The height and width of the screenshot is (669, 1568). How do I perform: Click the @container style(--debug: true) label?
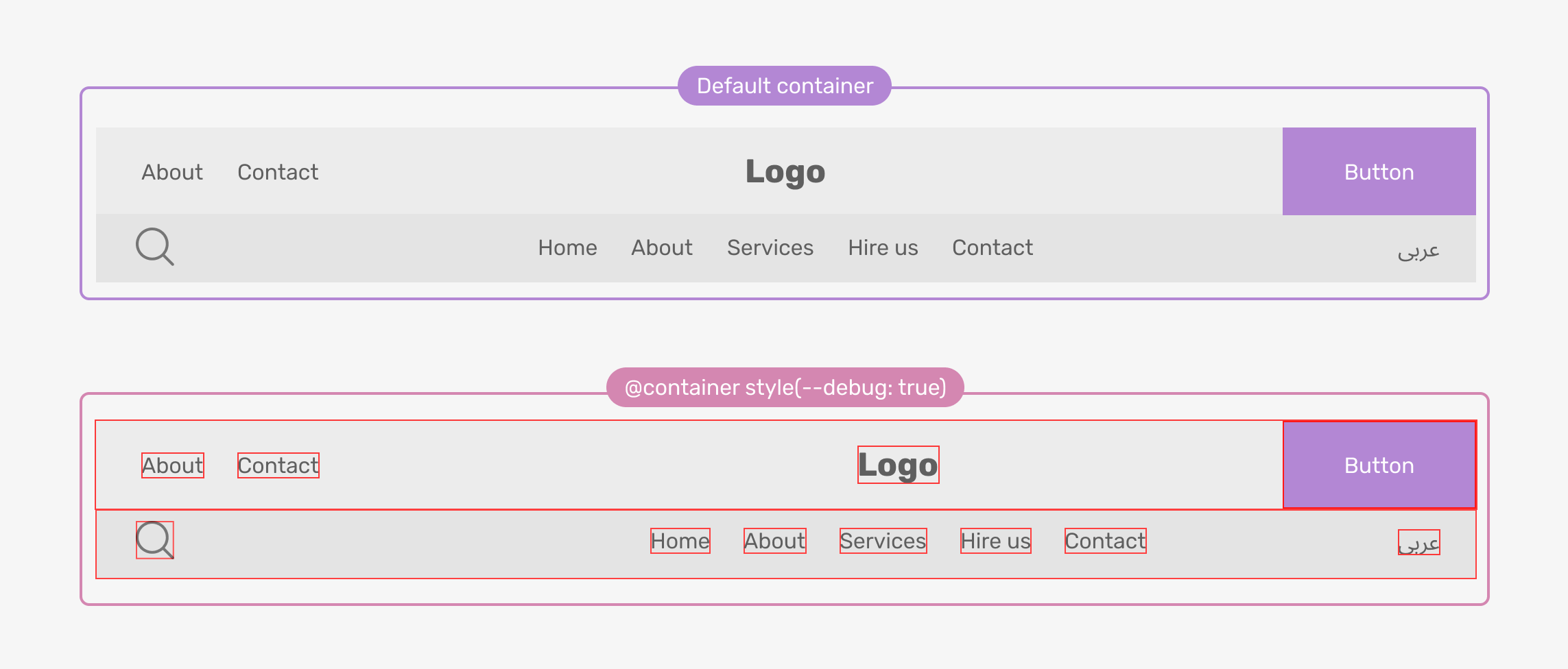pos(785,387)
